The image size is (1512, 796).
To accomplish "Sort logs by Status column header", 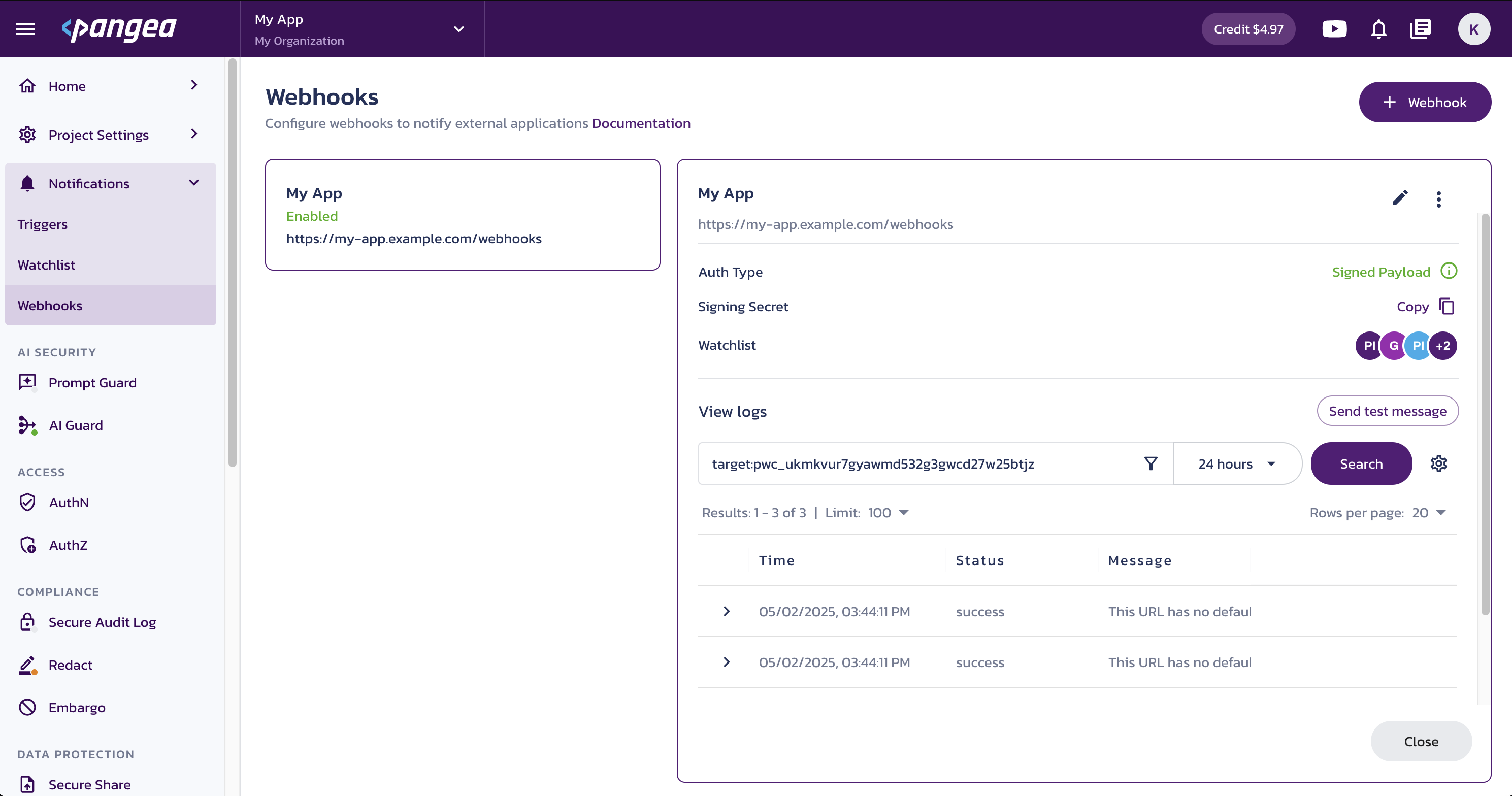I will tap(979, 560).
